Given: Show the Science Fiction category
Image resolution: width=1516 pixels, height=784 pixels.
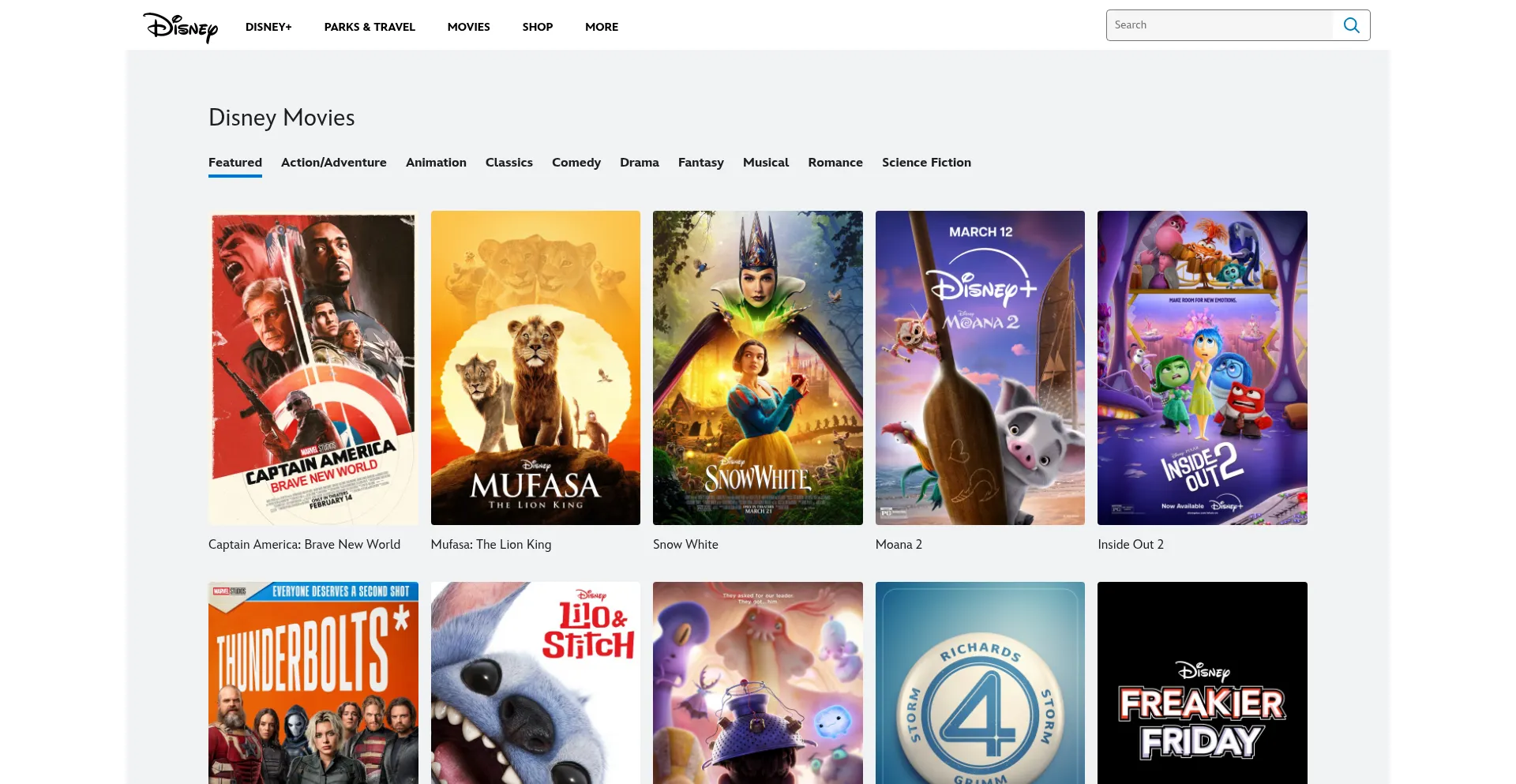Looking at the screenshot, I should 926,163.
